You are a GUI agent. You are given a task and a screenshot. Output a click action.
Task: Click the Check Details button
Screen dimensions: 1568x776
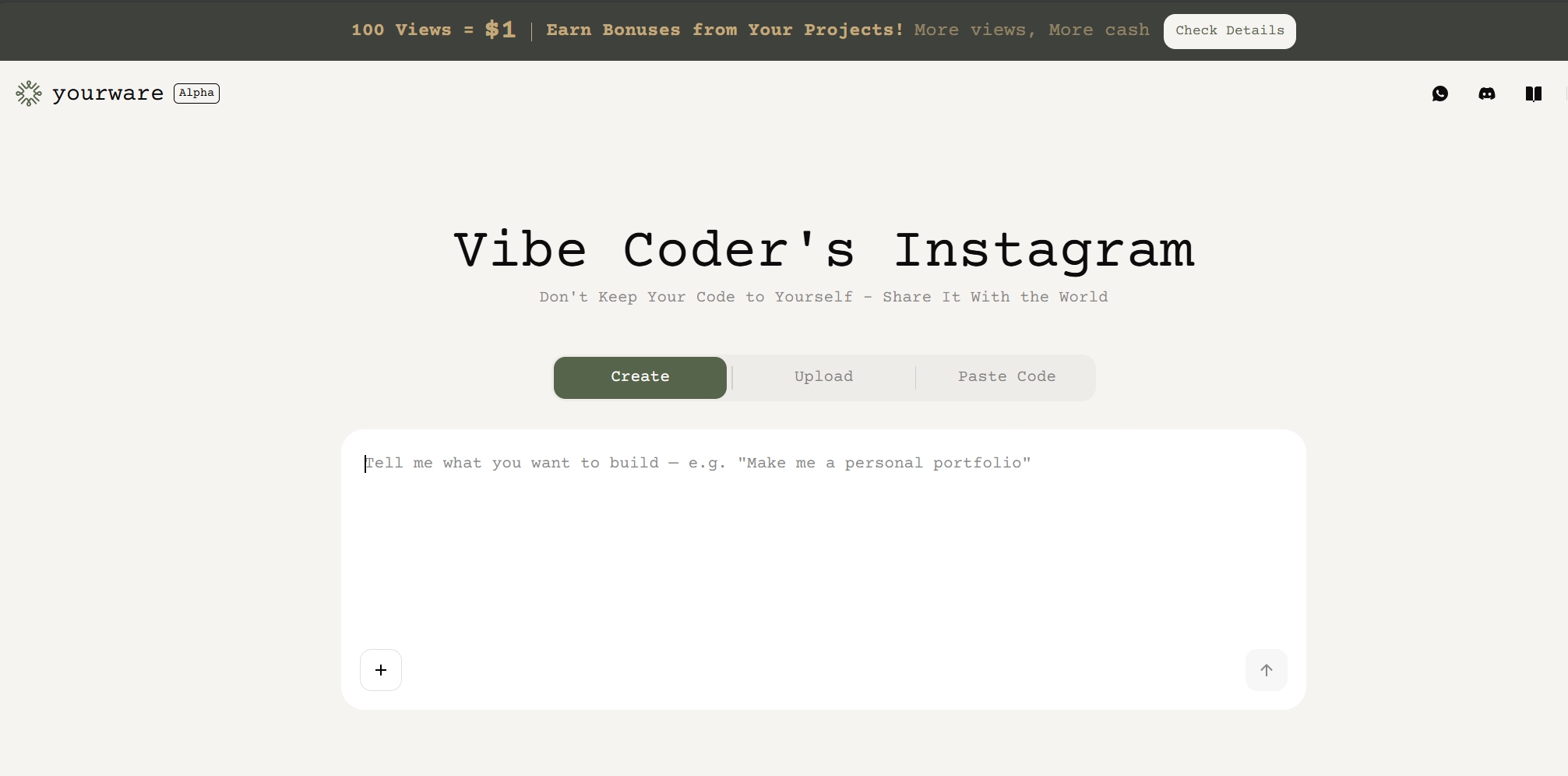pyautogui.click(x=1229, y=31)
